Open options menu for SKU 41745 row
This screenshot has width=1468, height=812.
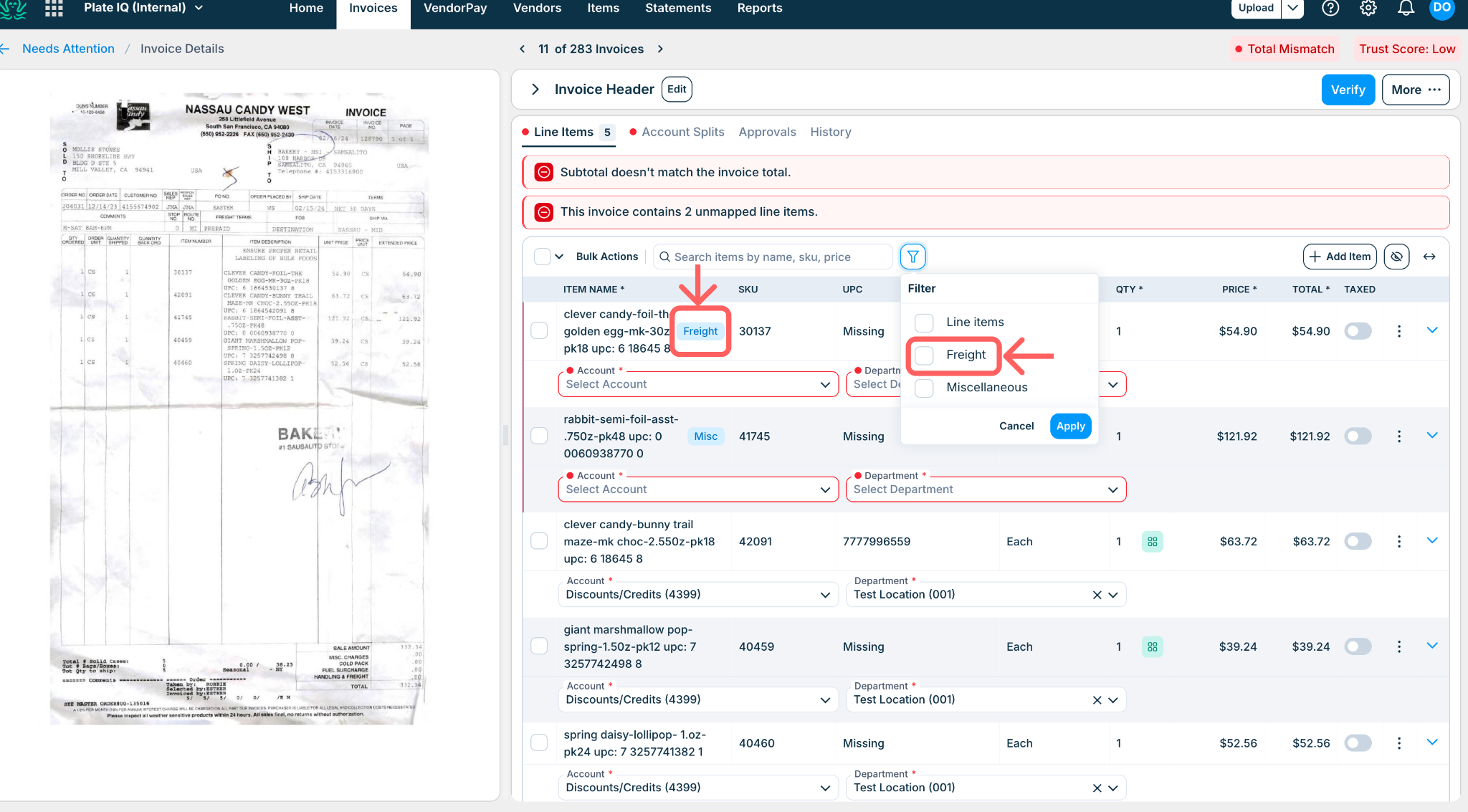click(x=1398, y=436)
